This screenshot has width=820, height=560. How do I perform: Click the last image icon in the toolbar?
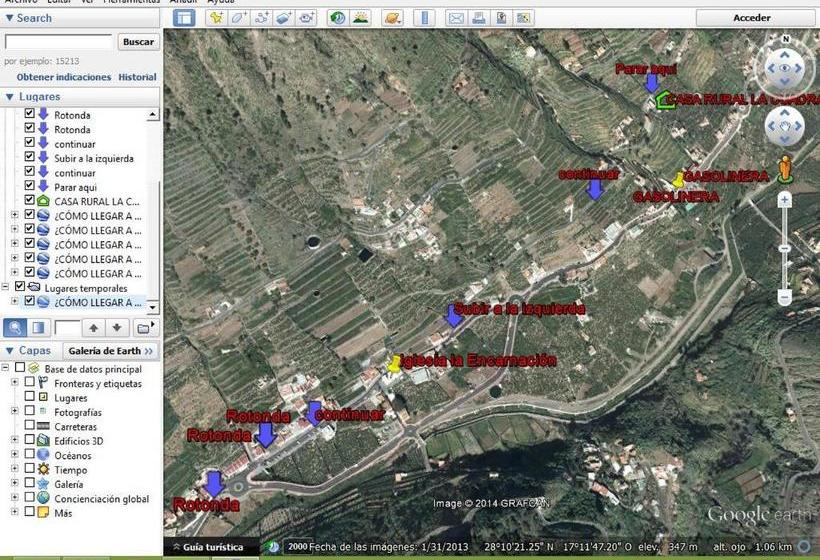tap(523, 18)
